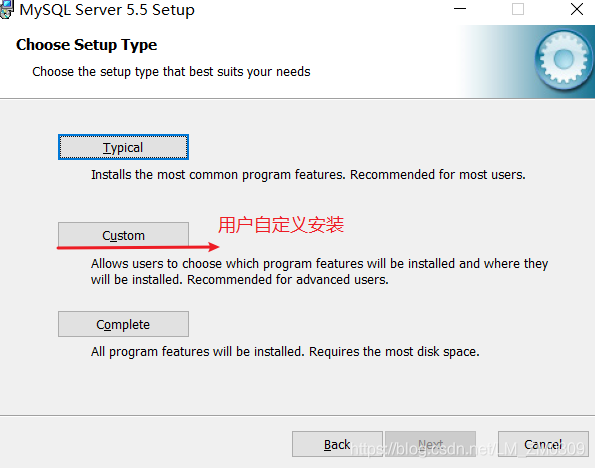Click the MySQL installer icon in title bar
The width and height of the screenshot is (595, 468).
click(6, 9)
